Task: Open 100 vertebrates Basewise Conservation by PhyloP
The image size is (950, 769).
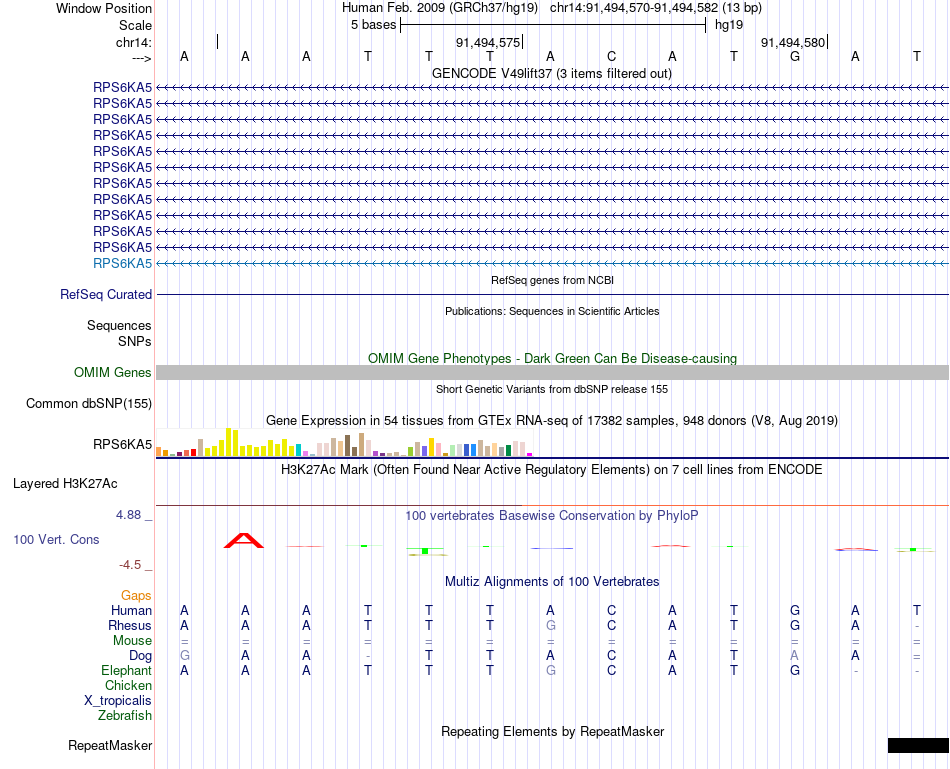Action: click(x=552, y=516)
